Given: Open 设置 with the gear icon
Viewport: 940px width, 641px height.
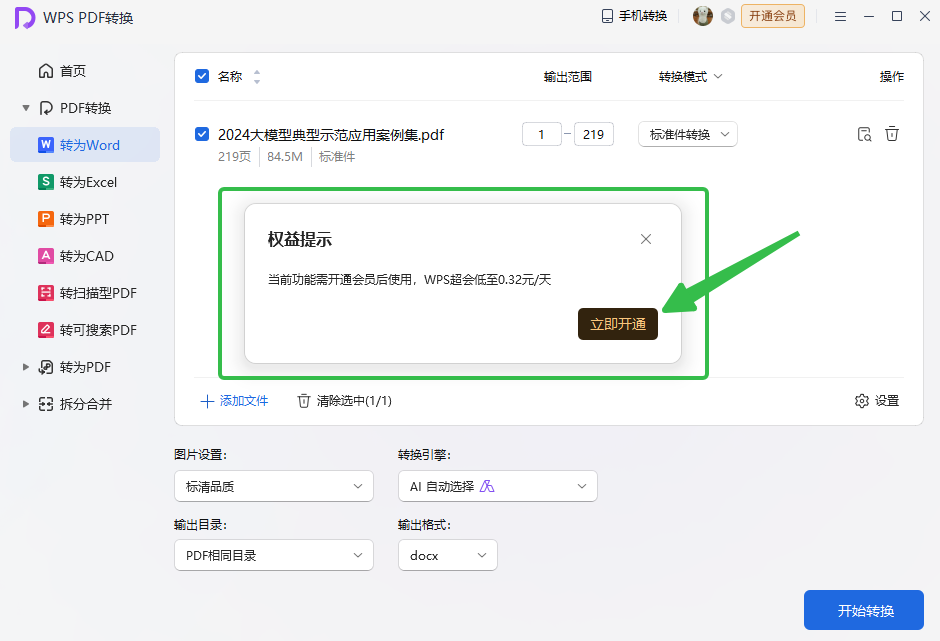Looking at the screenshot, I should (876, 401).
